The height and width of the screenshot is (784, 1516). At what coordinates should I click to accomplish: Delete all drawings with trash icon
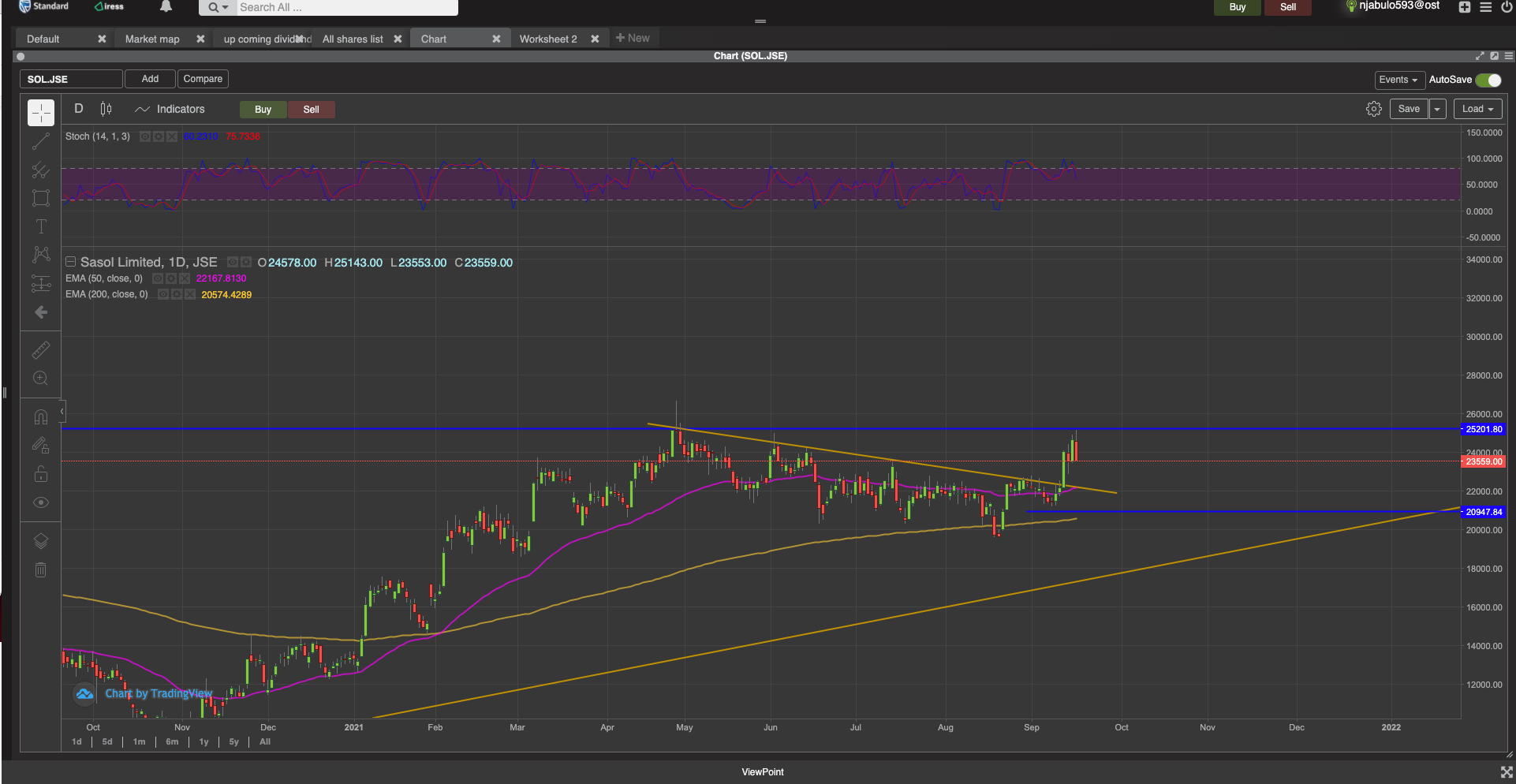coord(41,569)
